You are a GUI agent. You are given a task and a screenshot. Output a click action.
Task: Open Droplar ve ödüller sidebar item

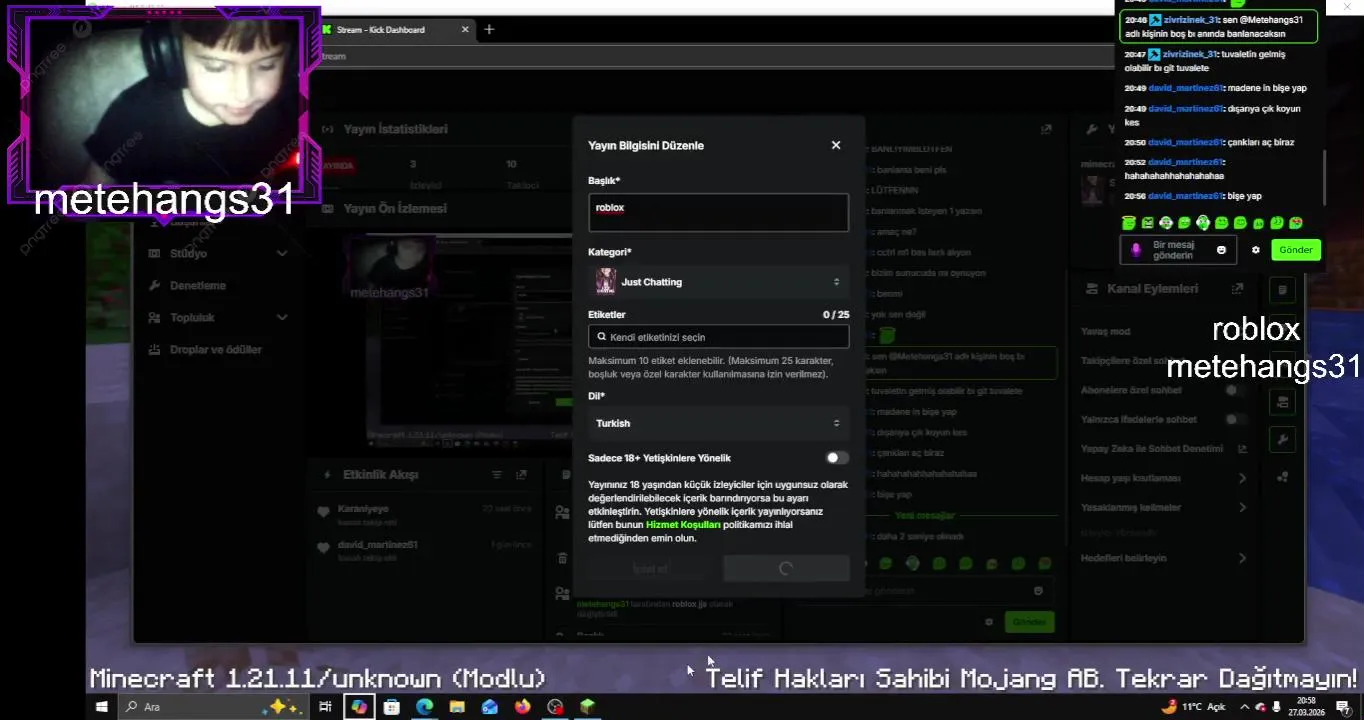click(x=217, y=350)
